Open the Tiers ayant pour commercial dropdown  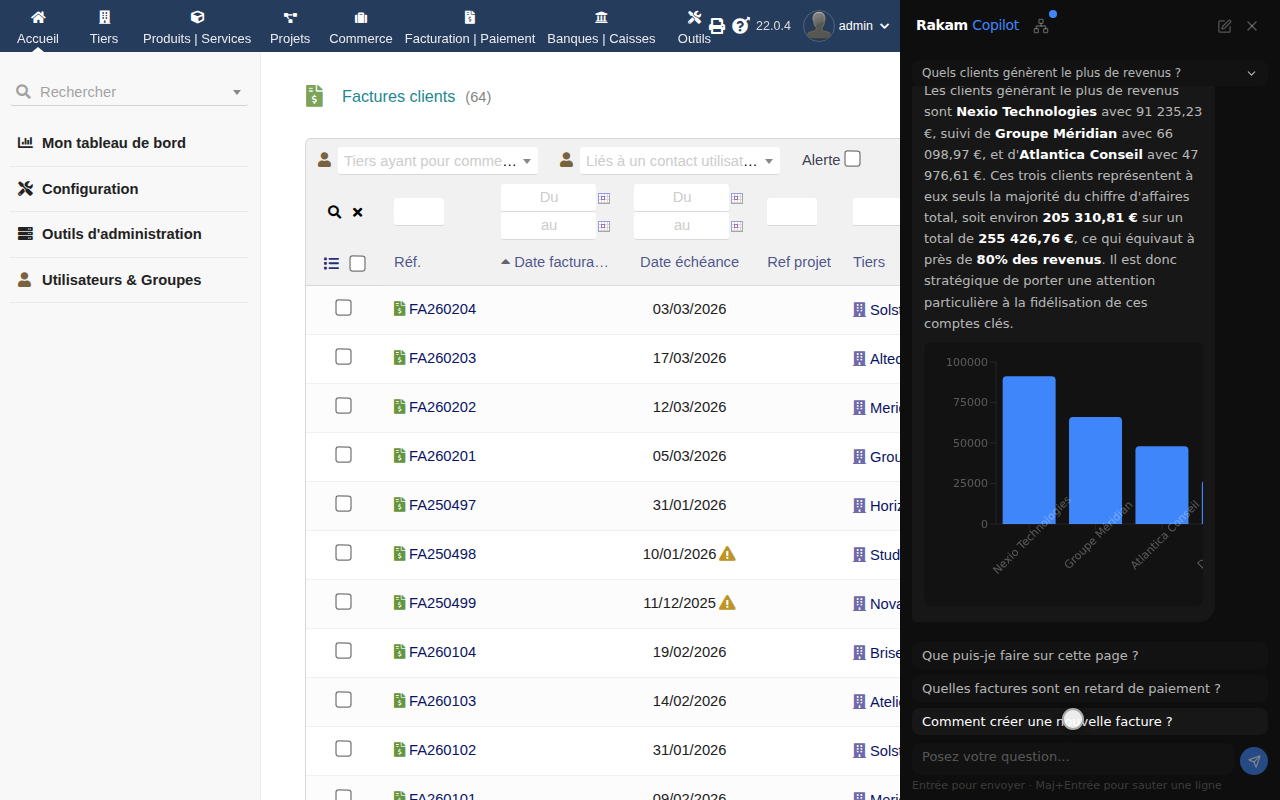pos(438,161)
